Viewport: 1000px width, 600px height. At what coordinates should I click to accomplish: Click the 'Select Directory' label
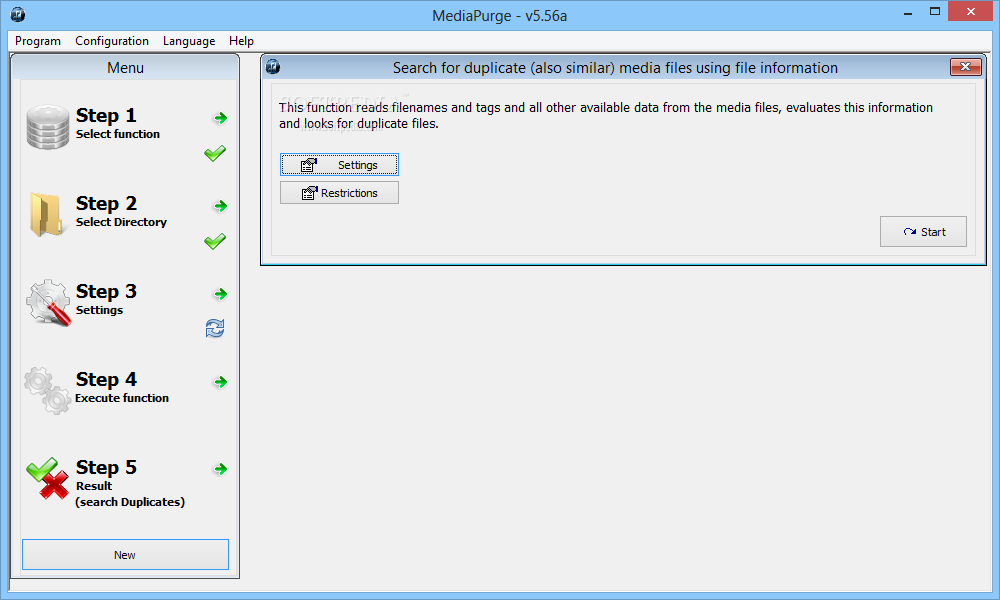click(x=121, y=222)
